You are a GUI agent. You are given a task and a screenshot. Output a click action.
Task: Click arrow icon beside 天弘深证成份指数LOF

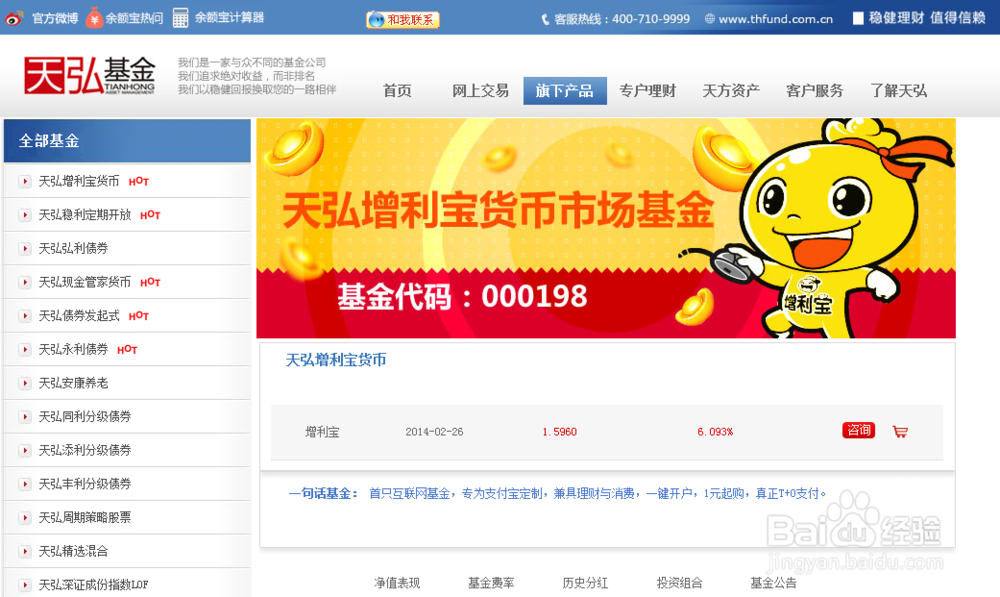(x=24, y=585)
